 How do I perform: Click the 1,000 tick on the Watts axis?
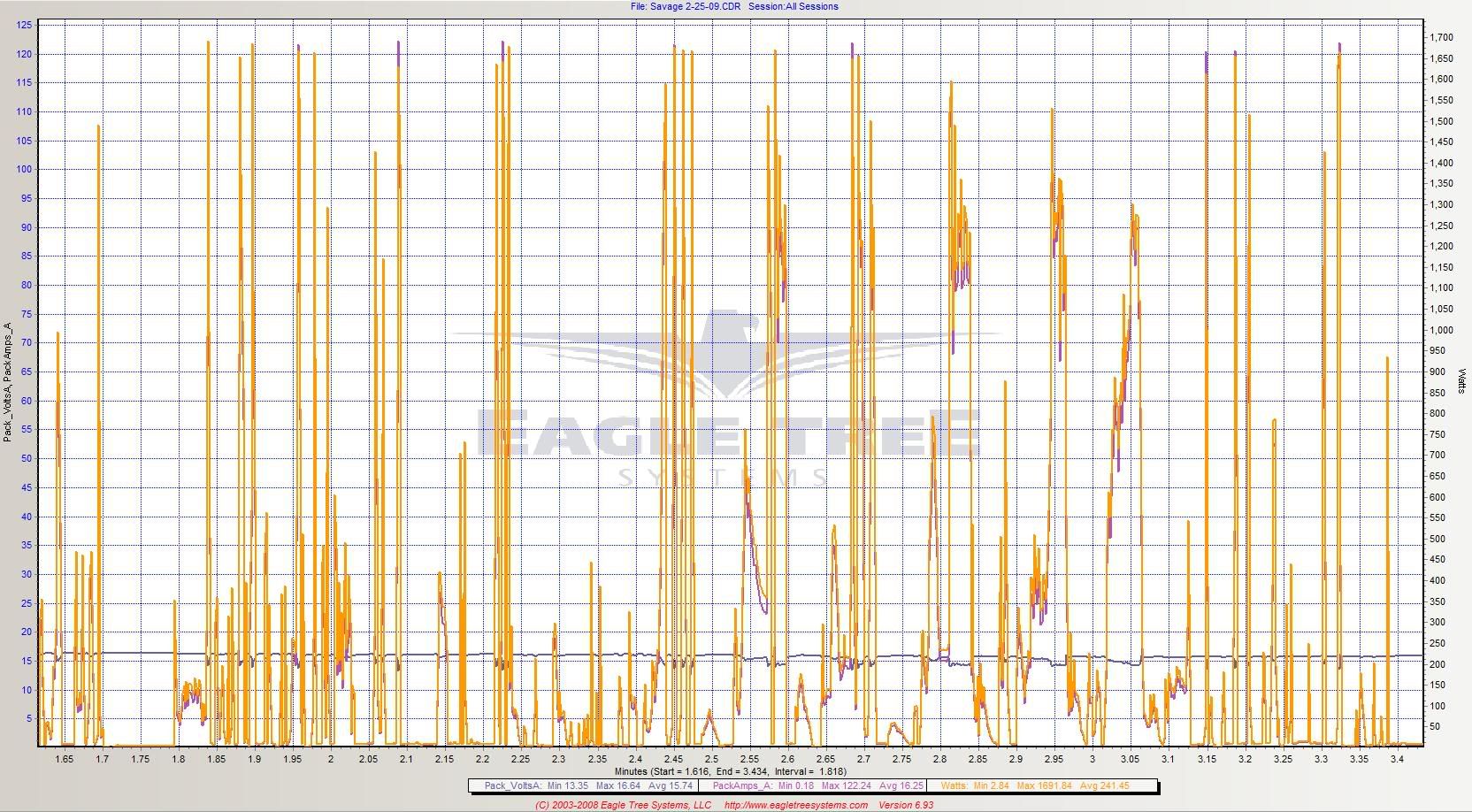[x=1441, y=330]
